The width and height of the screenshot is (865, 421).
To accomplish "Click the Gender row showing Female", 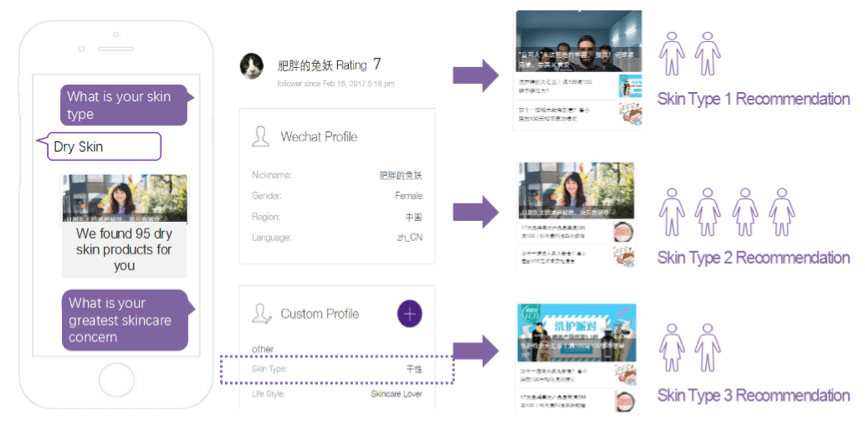I will click(x=336, y=196).
